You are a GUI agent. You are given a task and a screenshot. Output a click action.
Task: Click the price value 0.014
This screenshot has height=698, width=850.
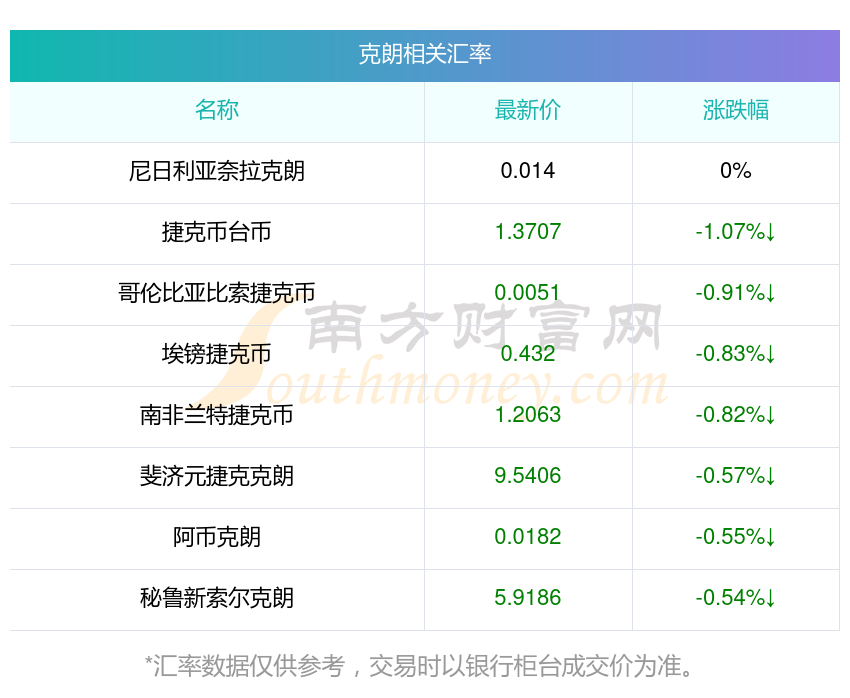[527, 171]
